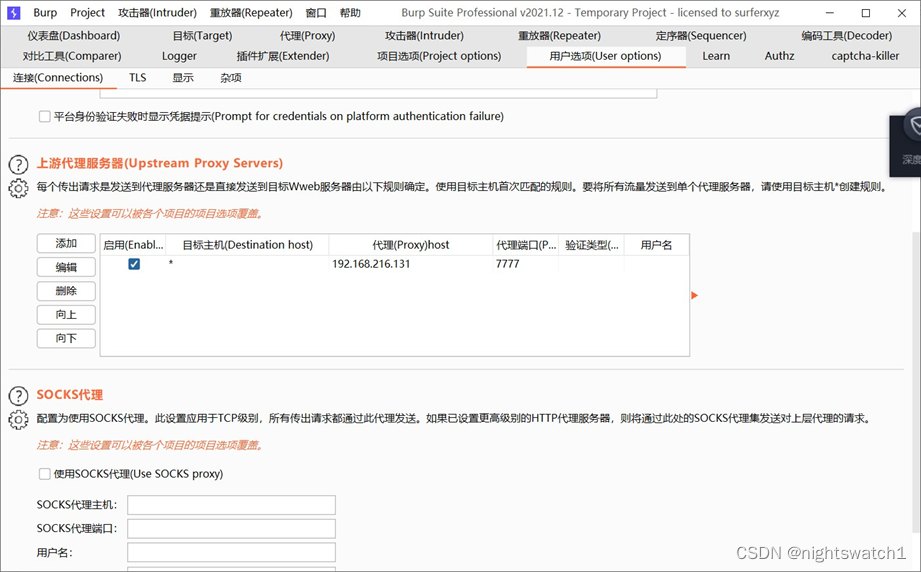Open the 帮助 menu
The width and height of the screenshot is (921, 572).
click(350, 12)
